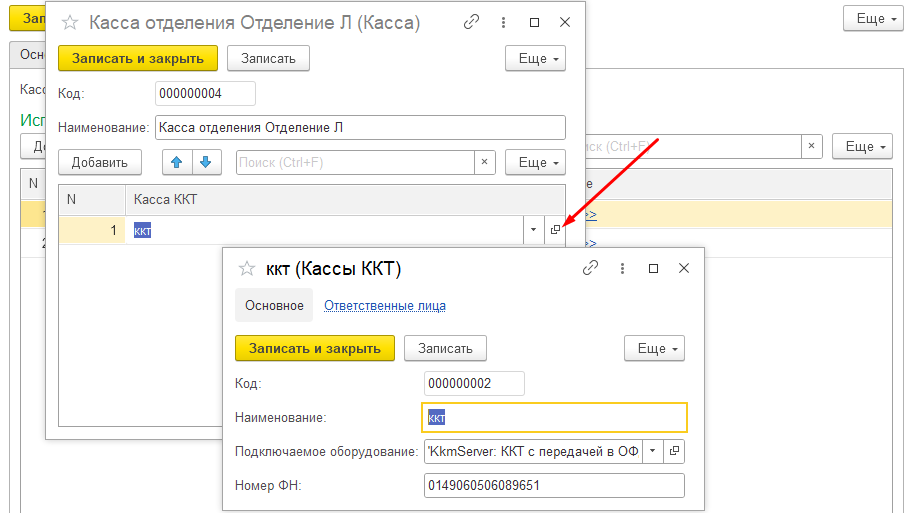Click the Наименование field in Касса window
The image size is (918, 513).
point(358,127)
